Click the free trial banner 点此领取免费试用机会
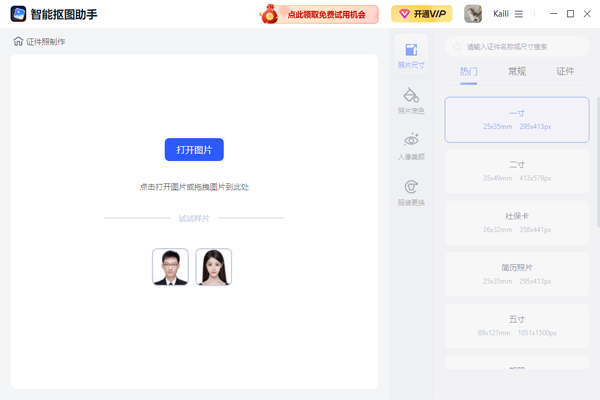The width and height of the screenshot is (600, 400). 319,14
